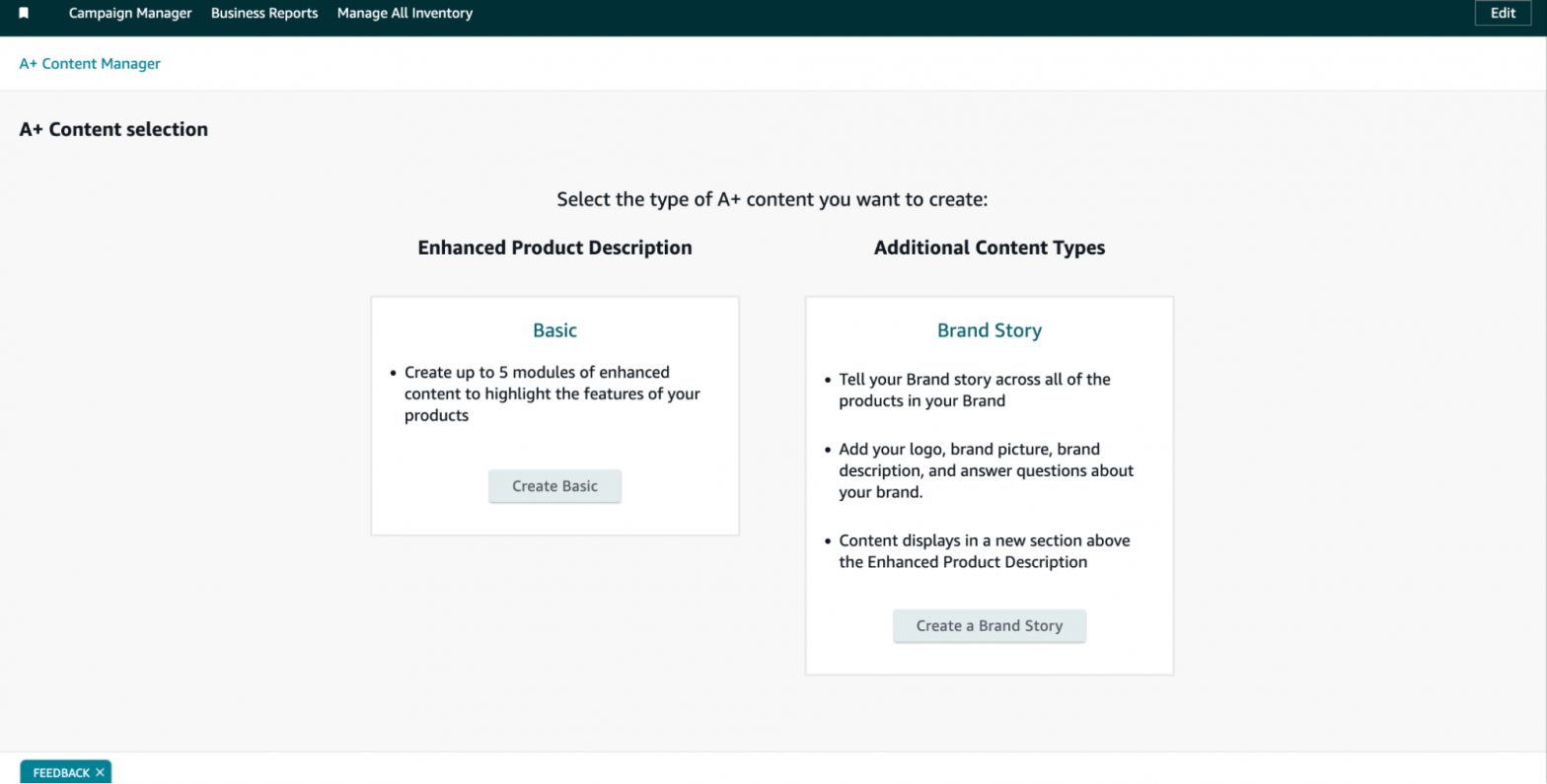Open Campaign Manager from the top menu
This screenshot has height=784, width=1547.
click(130, 13)
